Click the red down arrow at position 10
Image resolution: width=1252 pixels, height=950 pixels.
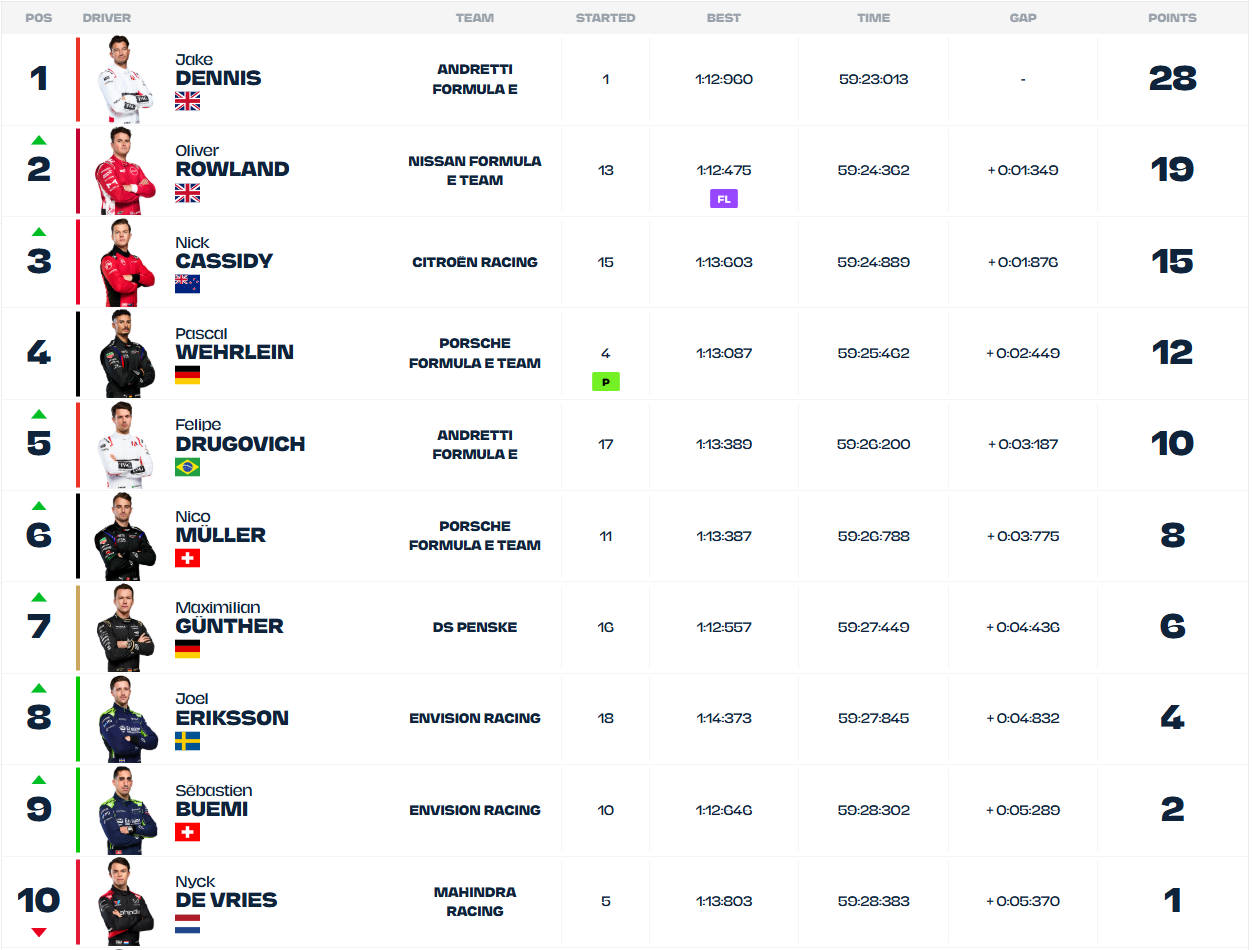click(38, 933)
